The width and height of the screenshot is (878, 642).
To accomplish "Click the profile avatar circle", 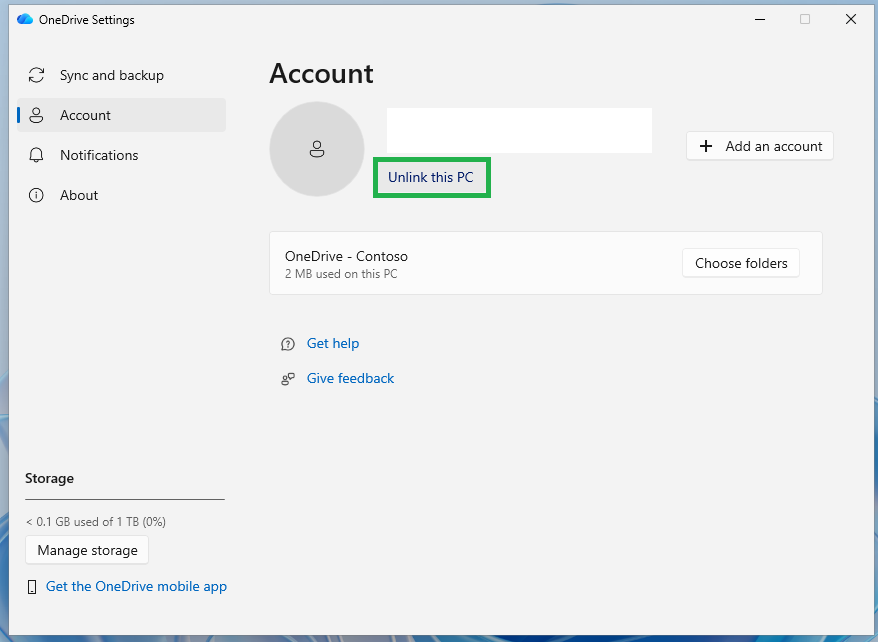I will coord(317,149).
